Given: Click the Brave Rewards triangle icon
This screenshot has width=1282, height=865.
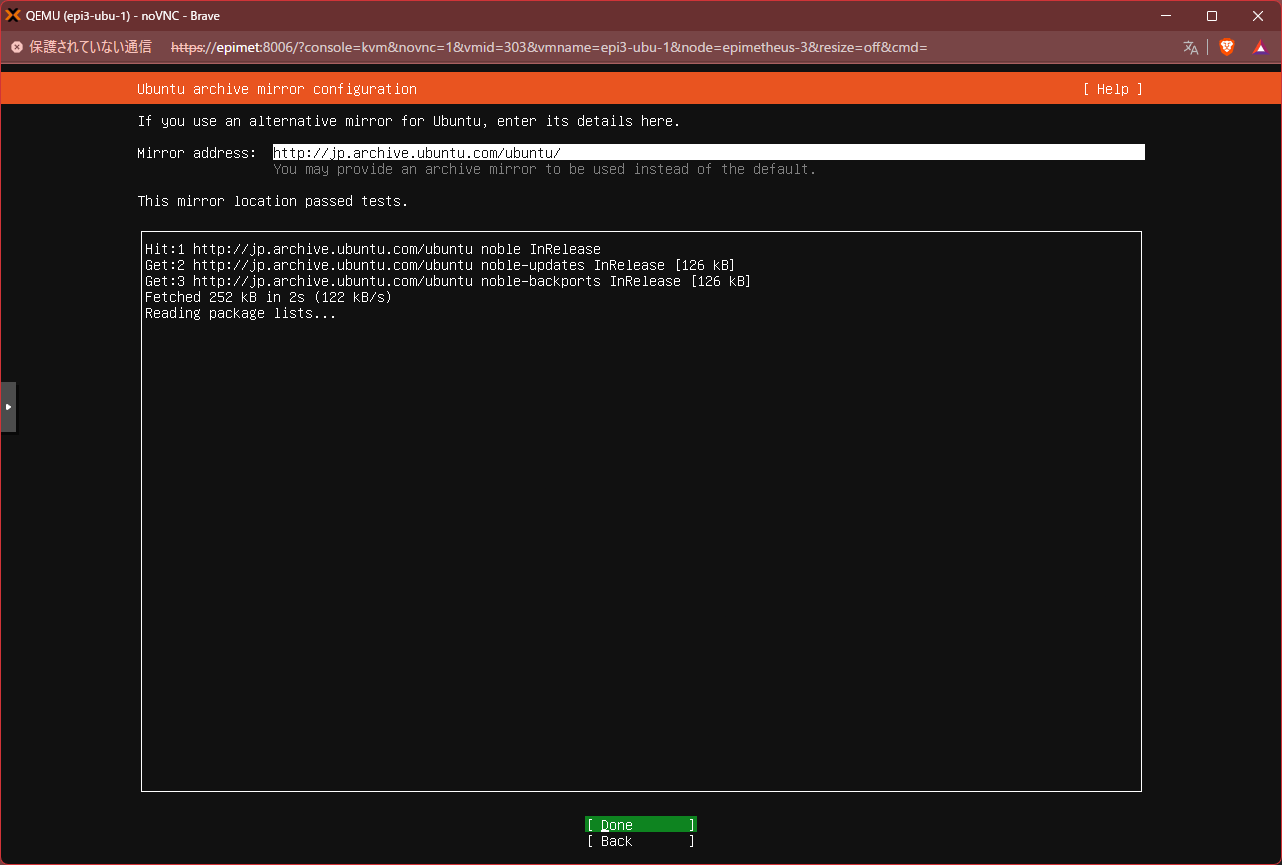Looking at the screenshot, I should click(1260, 47).
